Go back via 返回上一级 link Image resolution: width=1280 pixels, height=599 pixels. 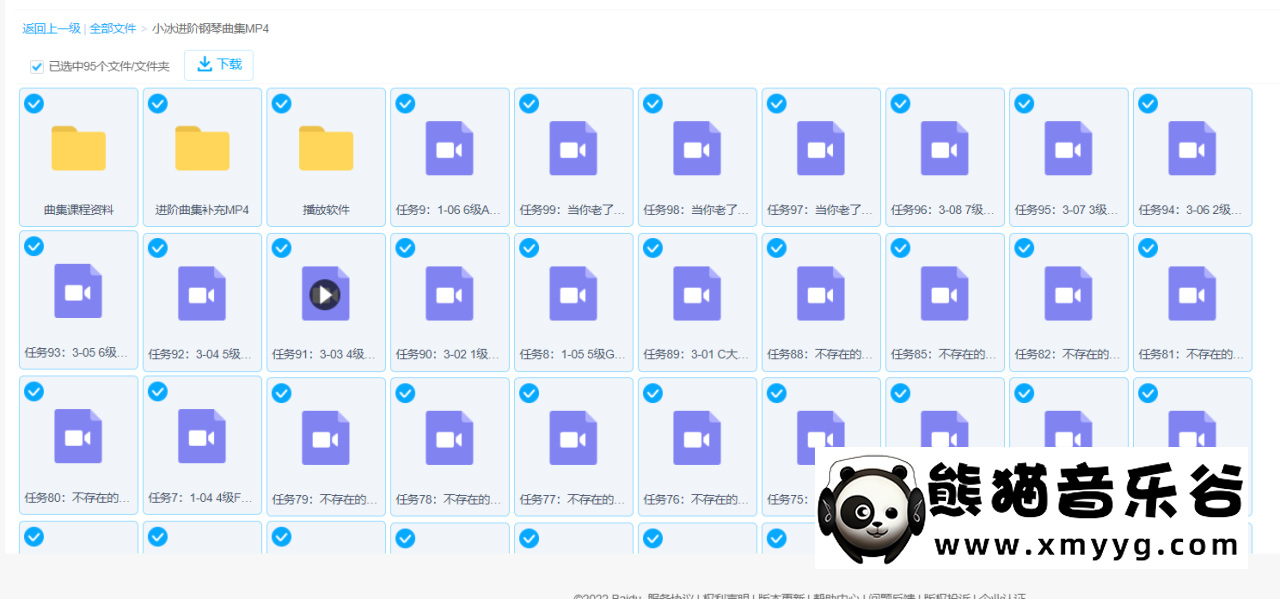coord(52,28)
